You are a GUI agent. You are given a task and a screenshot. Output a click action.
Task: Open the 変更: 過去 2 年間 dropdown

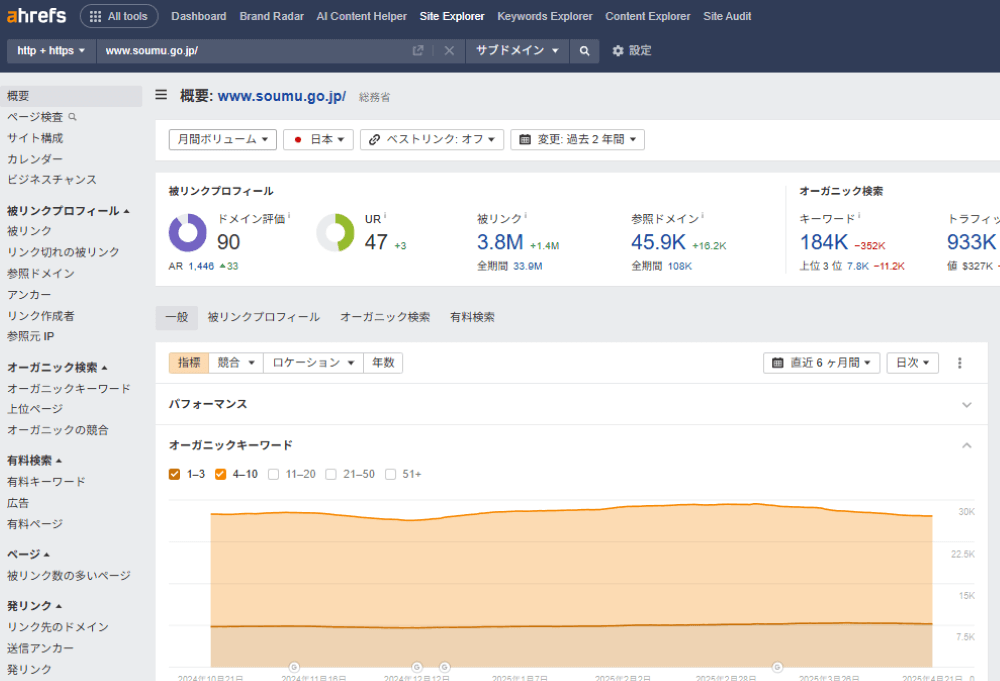[x=577, y=140]
